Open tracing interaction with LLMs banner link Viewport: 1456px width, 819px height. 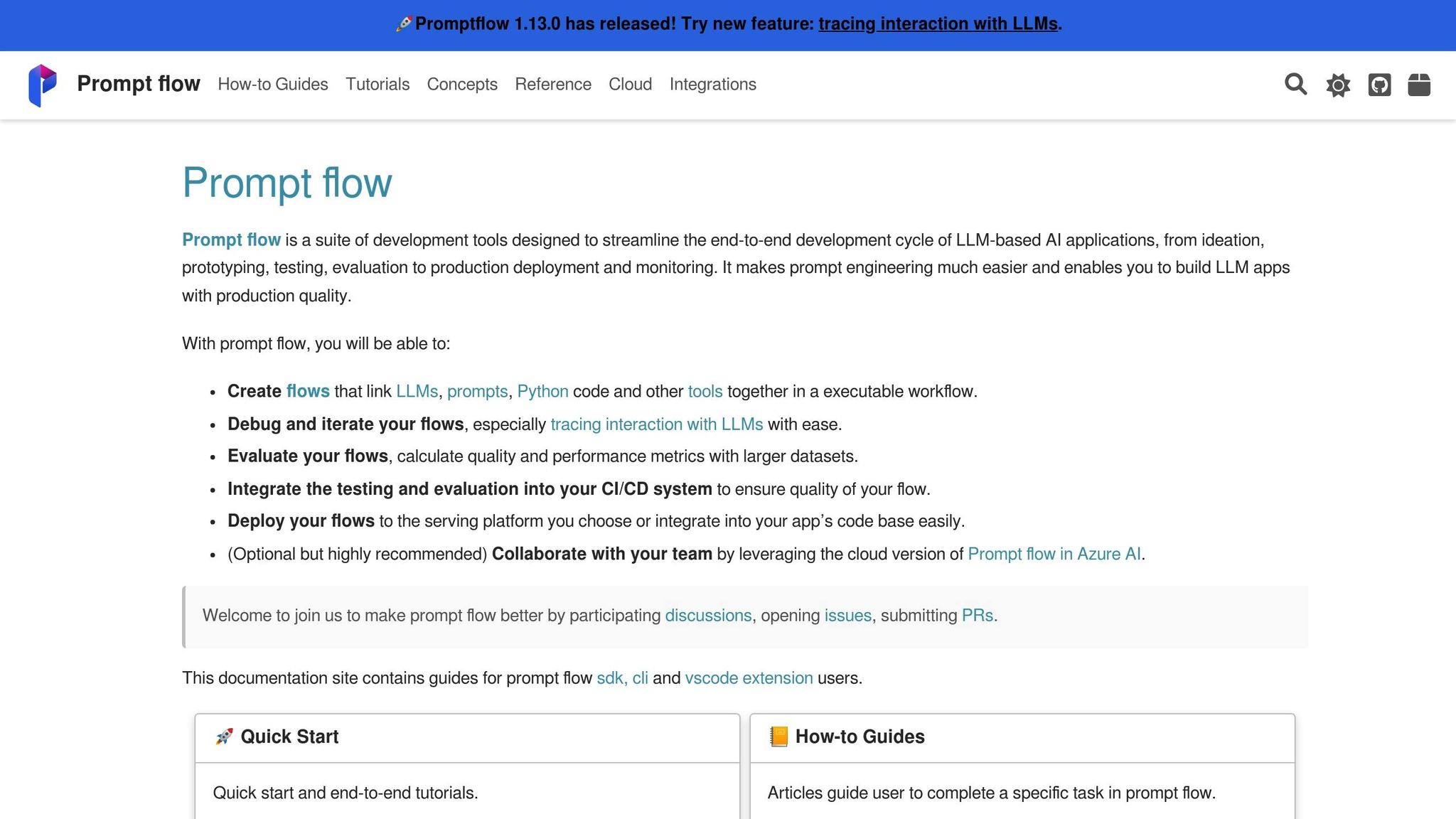click(938, 23)
